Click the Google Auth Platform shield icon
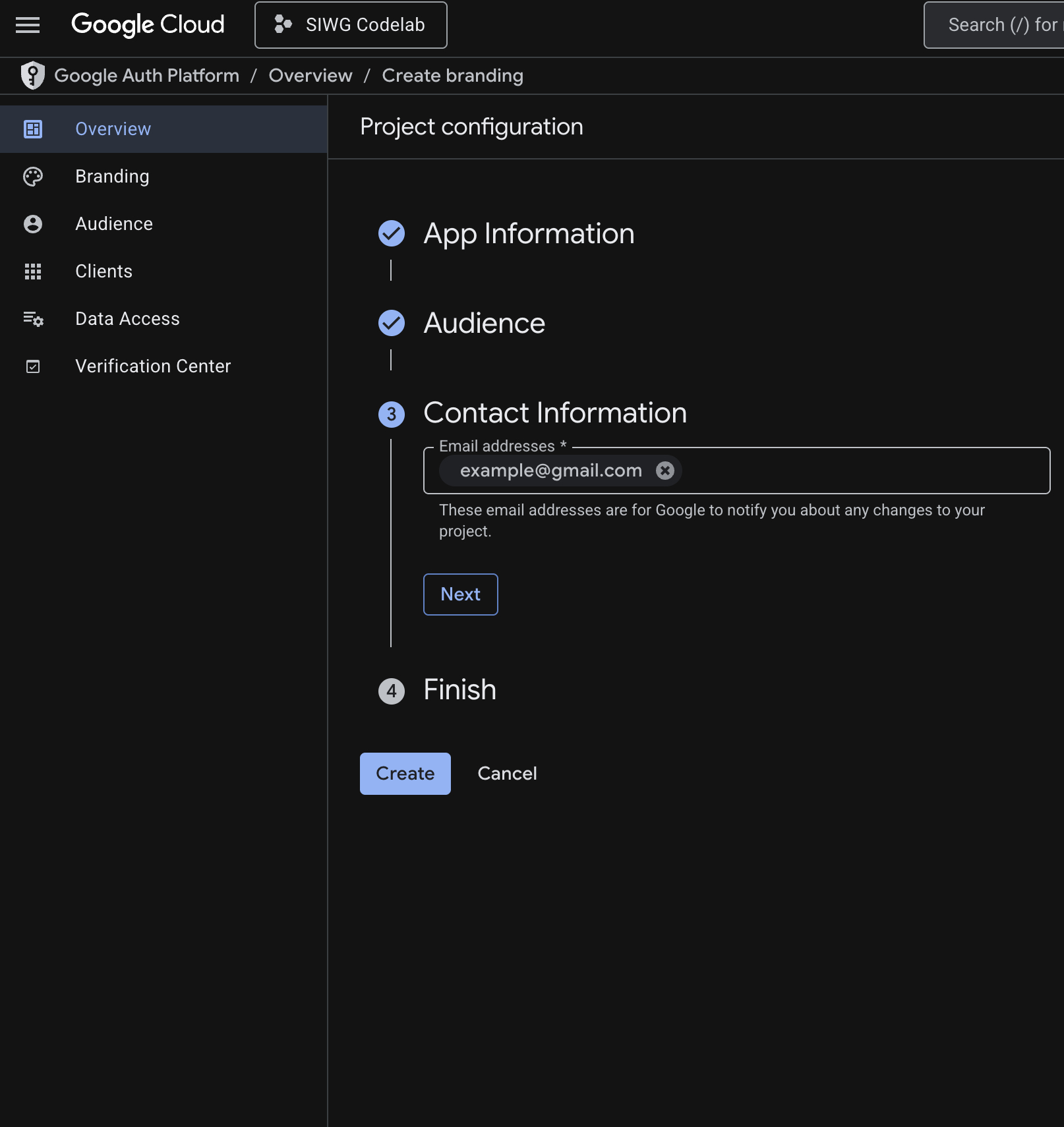The height and width of the screenshot is (1127, 1064). (32, 75)
